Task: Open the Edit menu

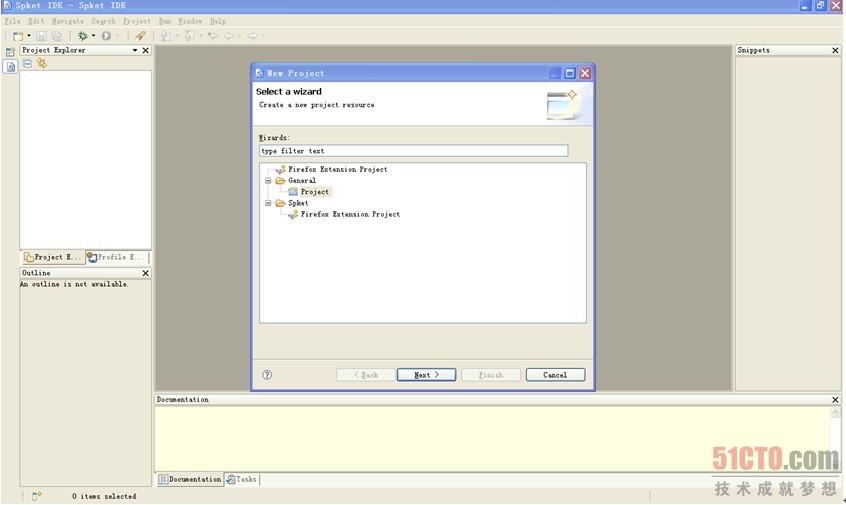Action: (36, 21)
